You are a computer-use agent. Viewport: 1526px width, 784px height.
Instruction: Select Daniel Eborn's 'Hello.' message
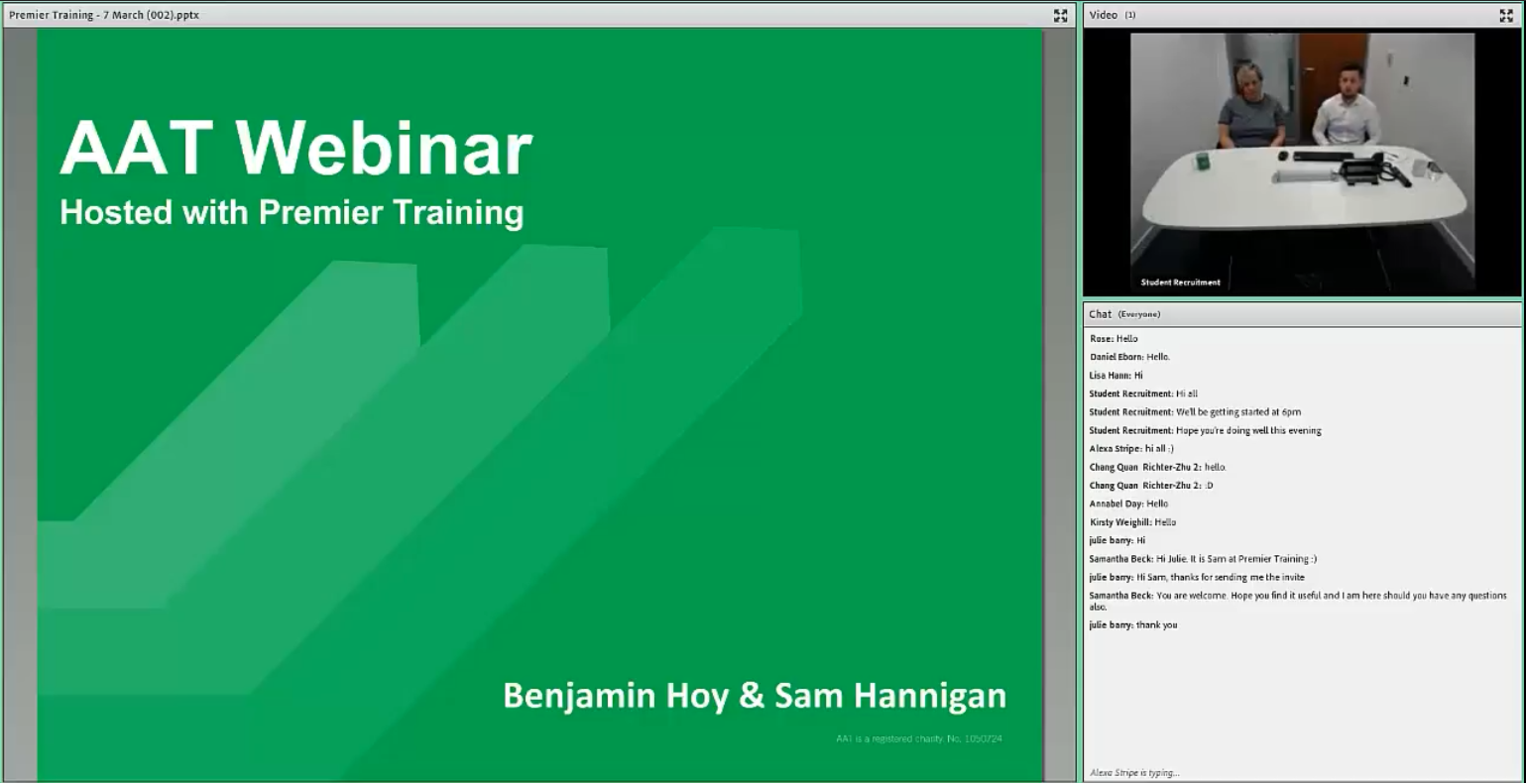(x=1129, y=357)
